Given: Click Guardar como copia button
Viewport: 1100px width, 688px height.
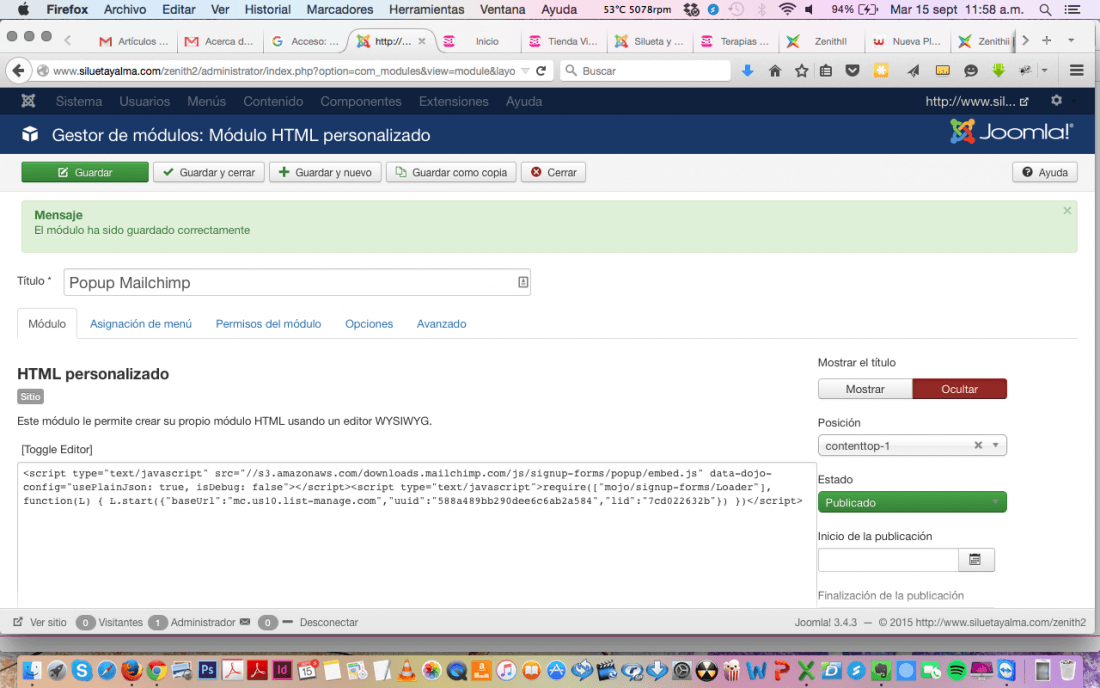Looking at the screenshot, I should 451,173.
